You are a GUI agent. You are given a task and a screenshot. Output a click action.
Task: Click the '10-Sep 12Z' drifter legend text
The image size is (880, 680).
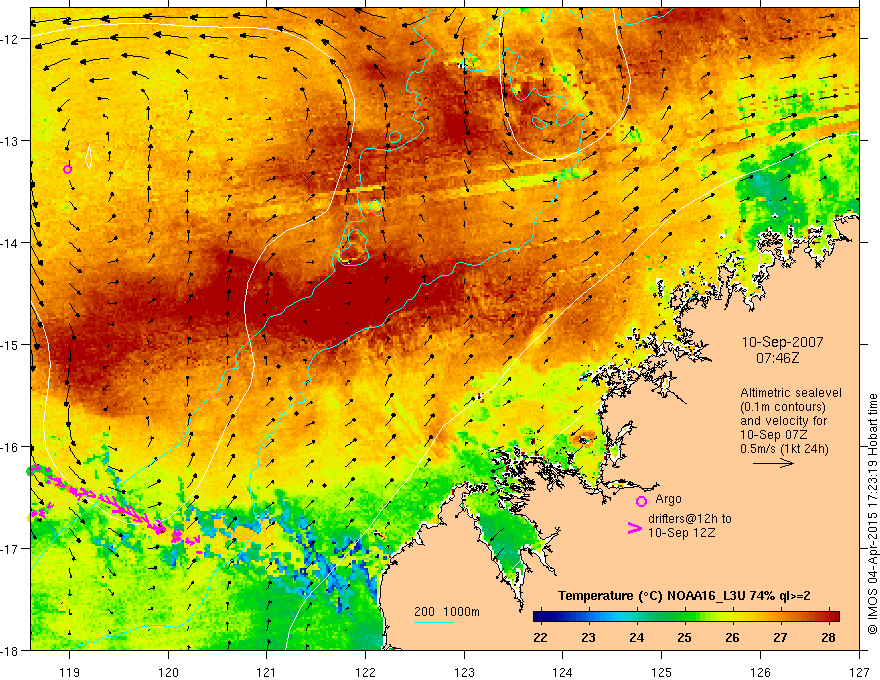point(681,532)
